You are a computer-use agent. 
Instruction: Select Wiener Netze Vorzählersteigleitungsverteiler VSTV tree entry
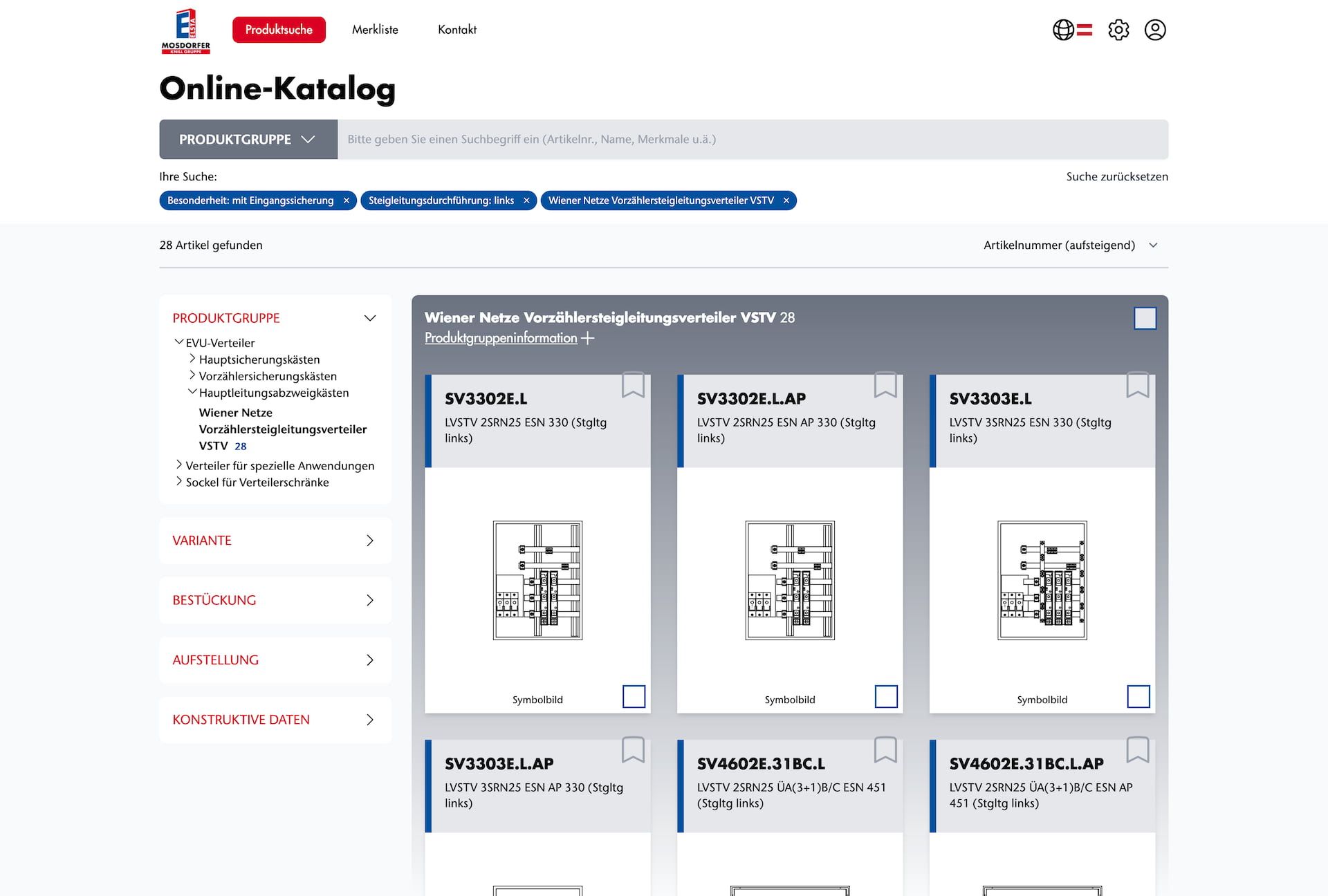tap(283, 429)
